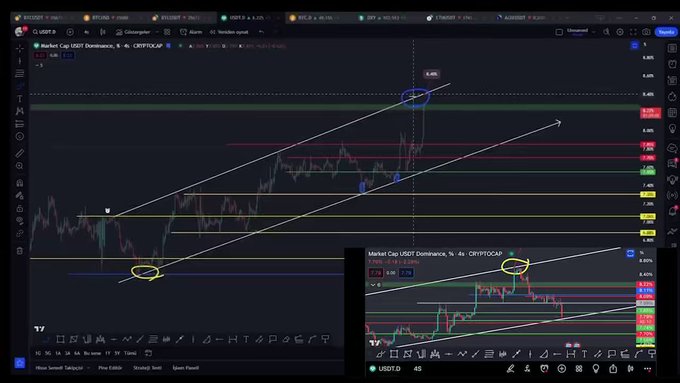Open the USDT.D symbol search field

[x=44, y=32]
